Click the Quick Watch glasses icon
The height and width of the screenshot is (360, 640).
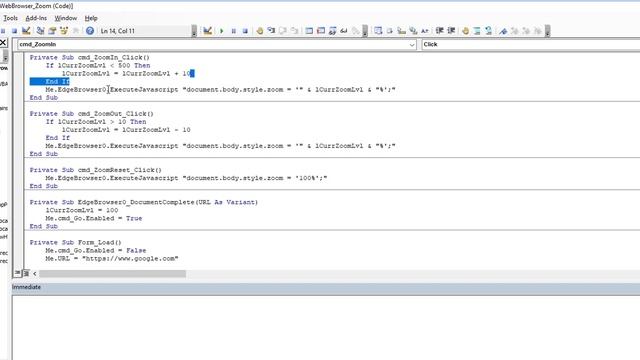344,31
